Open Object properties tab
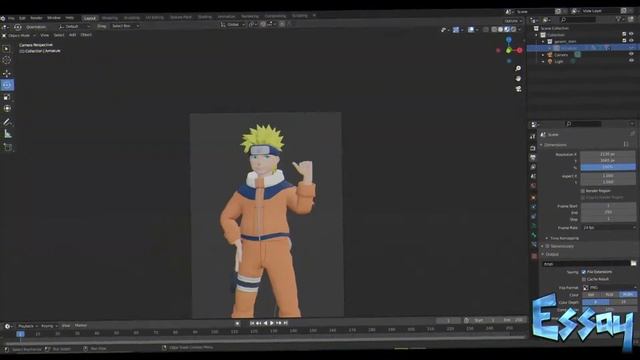This screenshot has width=640, height=360. coord(533,198)
